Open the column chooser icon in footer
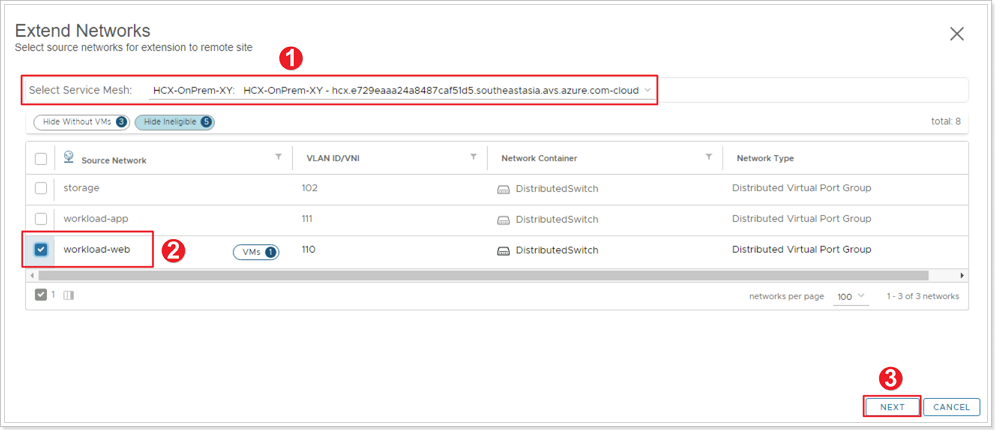 69,296
